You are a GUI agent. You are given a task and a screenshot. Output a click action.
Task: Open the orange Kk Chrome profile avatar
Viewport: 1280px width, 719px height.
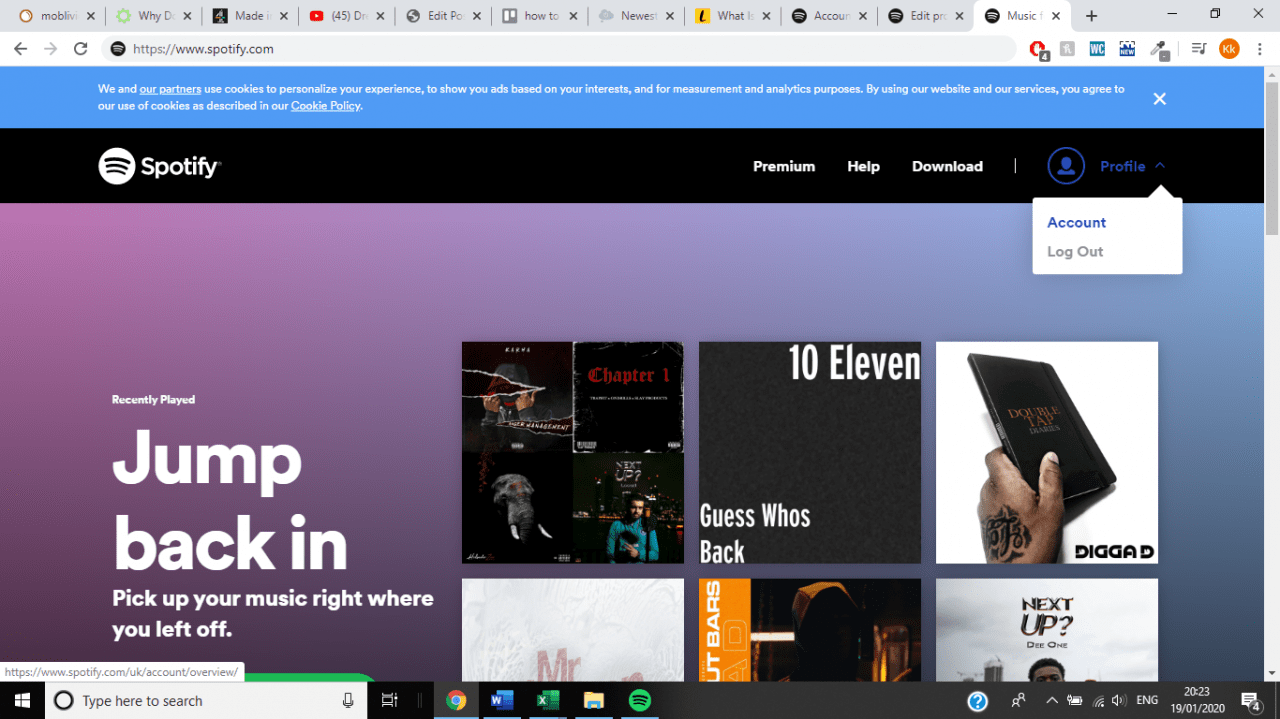pos(1229,48)
